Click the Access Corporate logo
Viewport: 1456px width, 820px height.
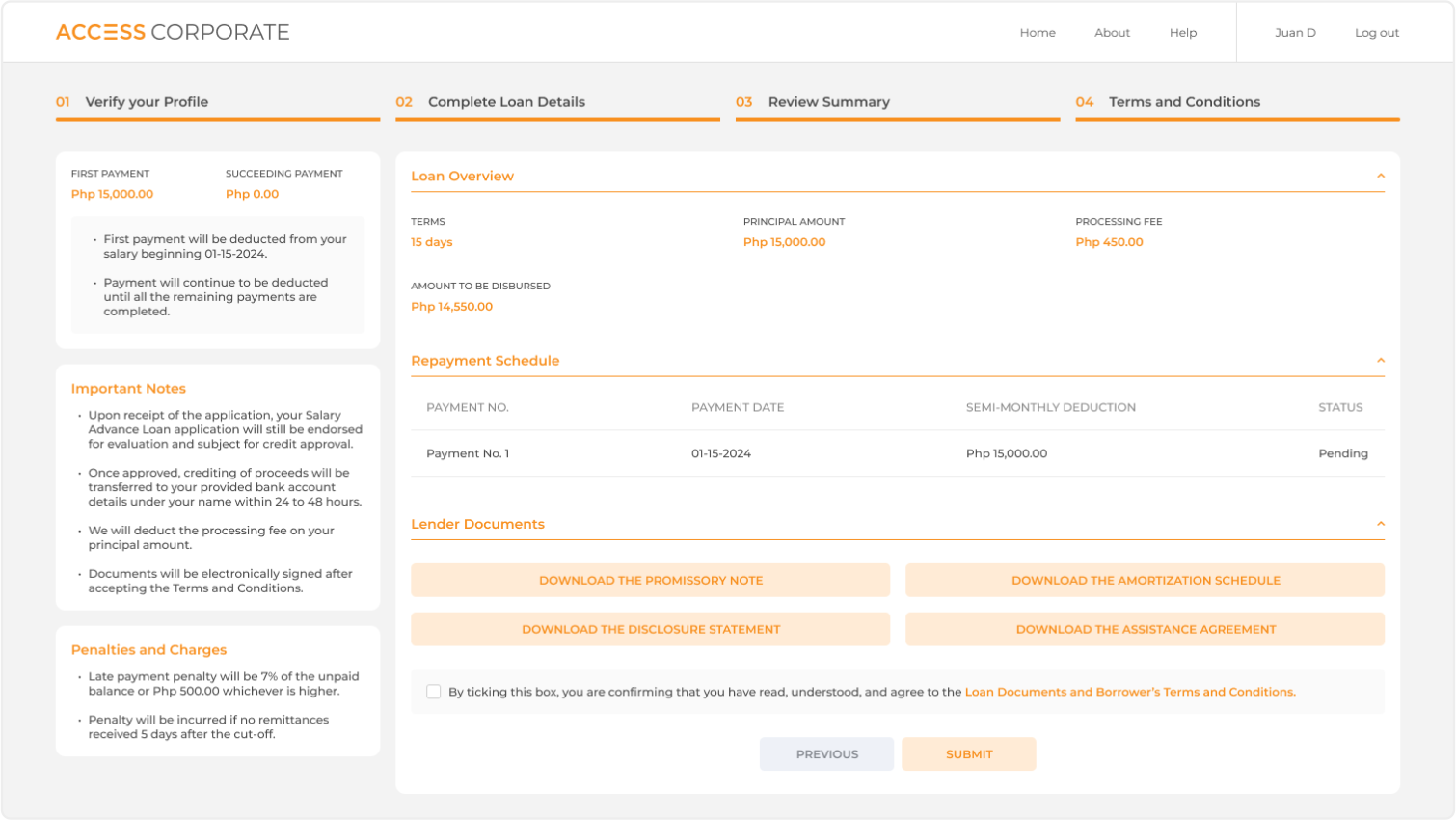[x=173, y=32]
